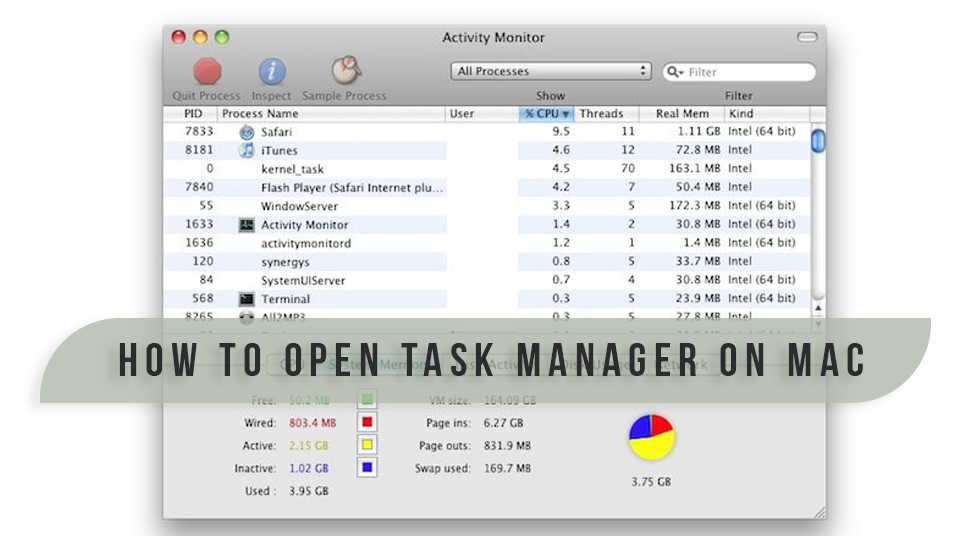Viewport: 971px width, 536px height.
Task: Click PID 7833 cell
Action: (199, 131)
